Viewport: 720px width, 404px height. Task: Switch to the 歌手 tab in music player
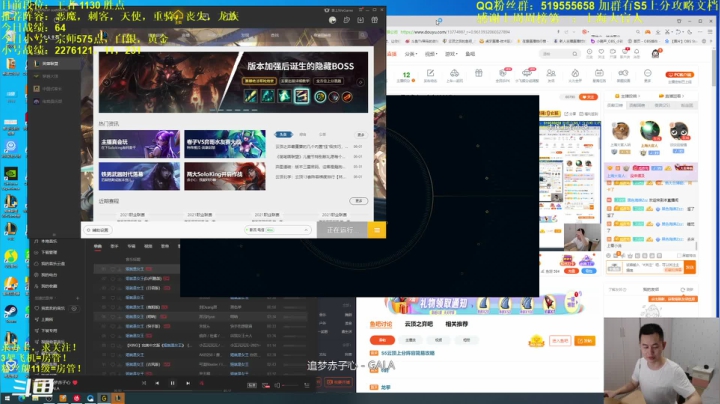pyautogui.click(x=114, y=247)
